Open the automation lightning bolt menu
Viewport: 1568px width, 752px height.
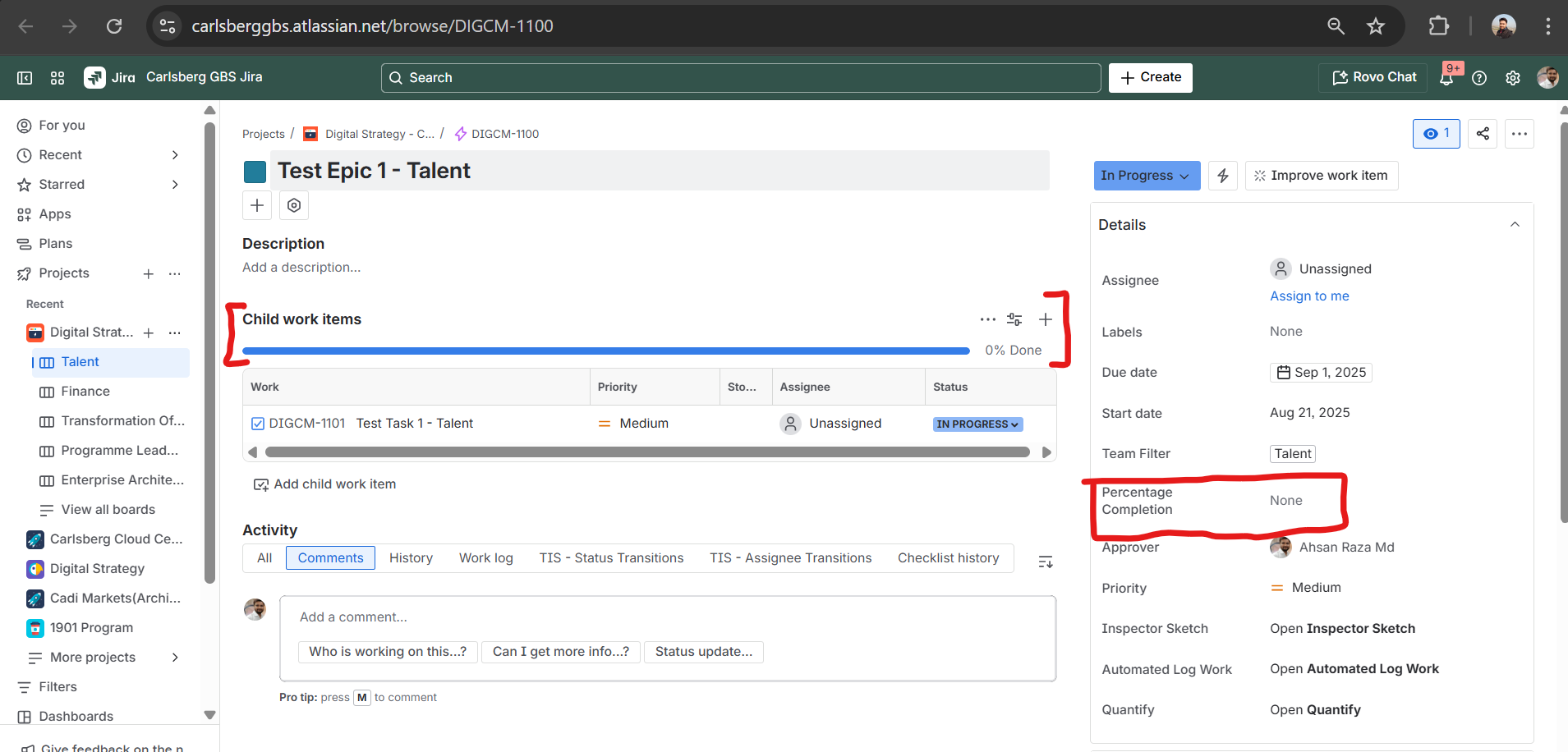pos(1223,176)
